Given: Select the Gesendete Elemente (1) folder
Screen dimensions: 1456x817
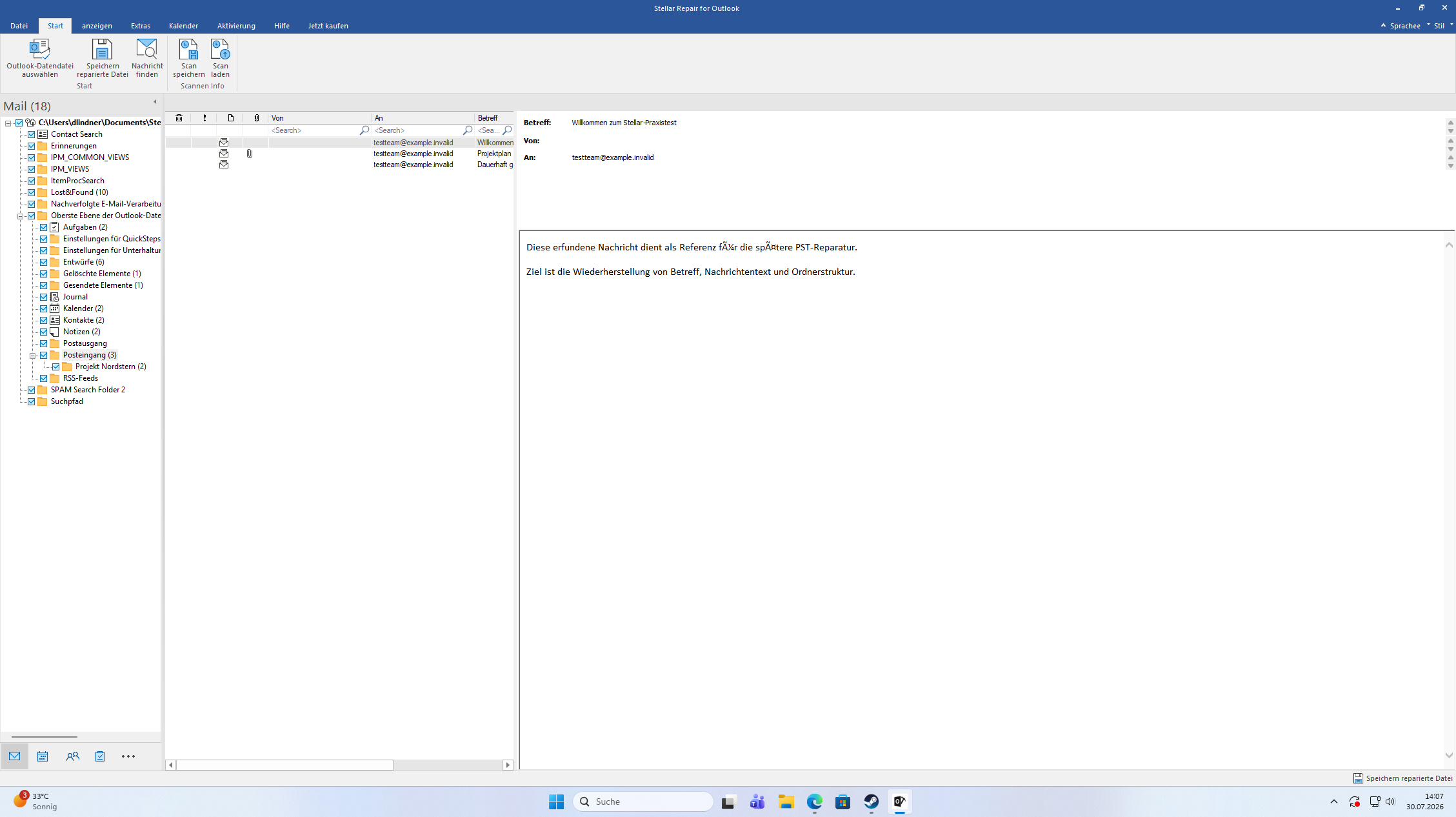Looking at the screenshot, I should coord(103,285).
